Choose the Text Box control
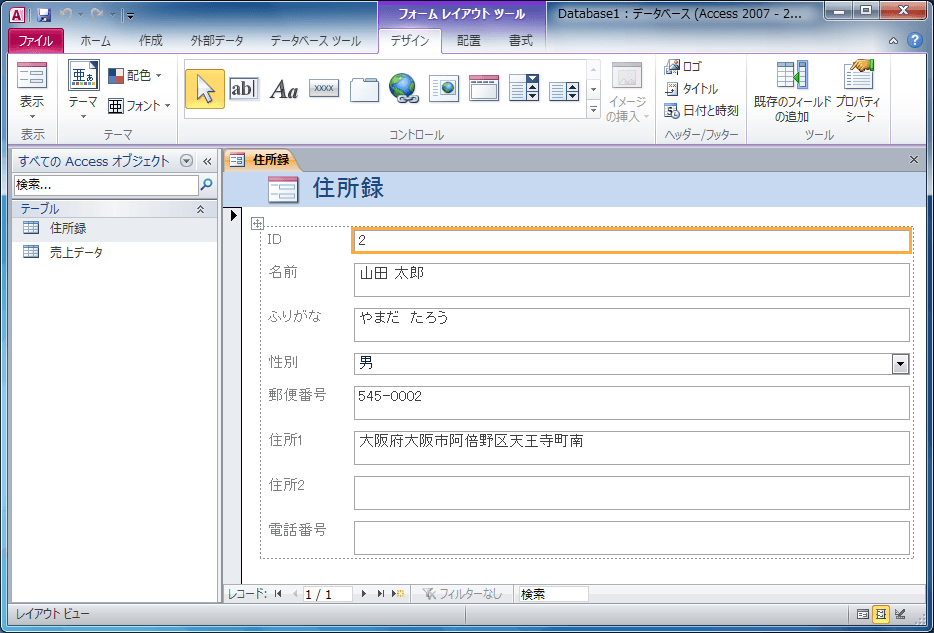Image resolution: width=934 pixels, height=633 pixels. click(x=244, y=89)
